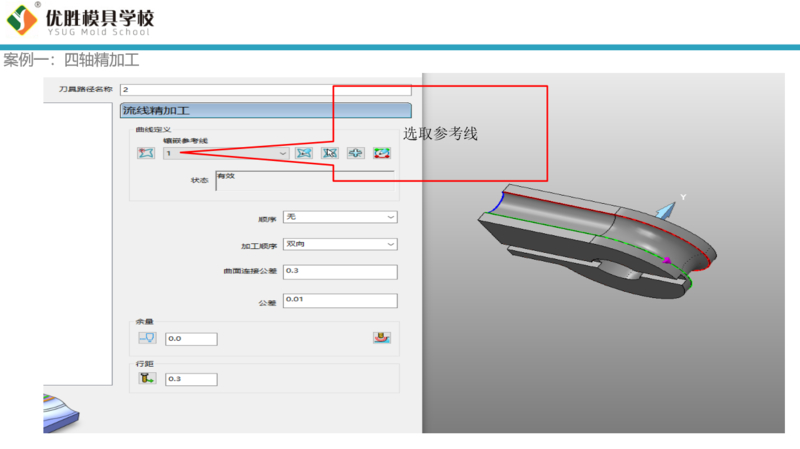Viewport: 800px width, 449px height.
Task: Click the 公差 tolerance field showing 0.01
Action: click(340, 301)
